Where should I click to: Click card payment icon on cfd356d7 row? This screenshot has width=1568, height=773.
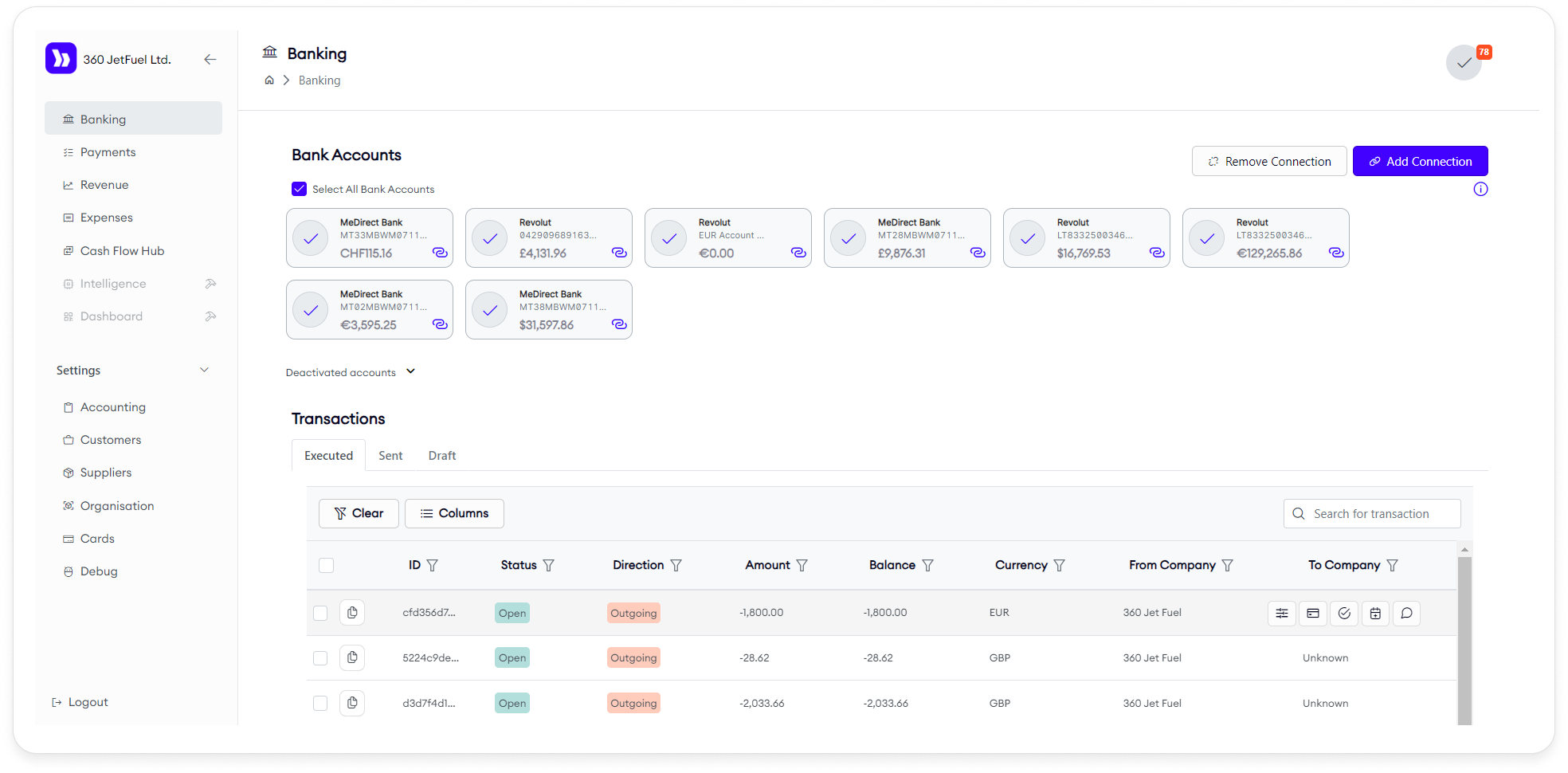click(x=1313, y=613)
